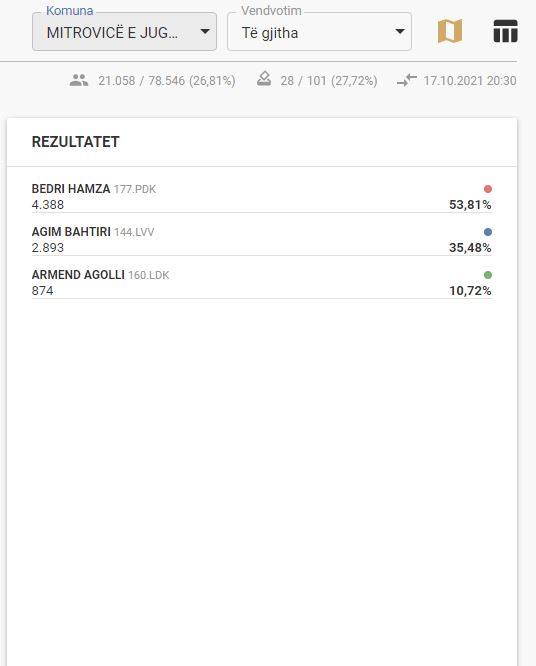Open the map view icon
The height and width of the screenshot is (666, 536).
pyautogui.click(x=450, y=31)
